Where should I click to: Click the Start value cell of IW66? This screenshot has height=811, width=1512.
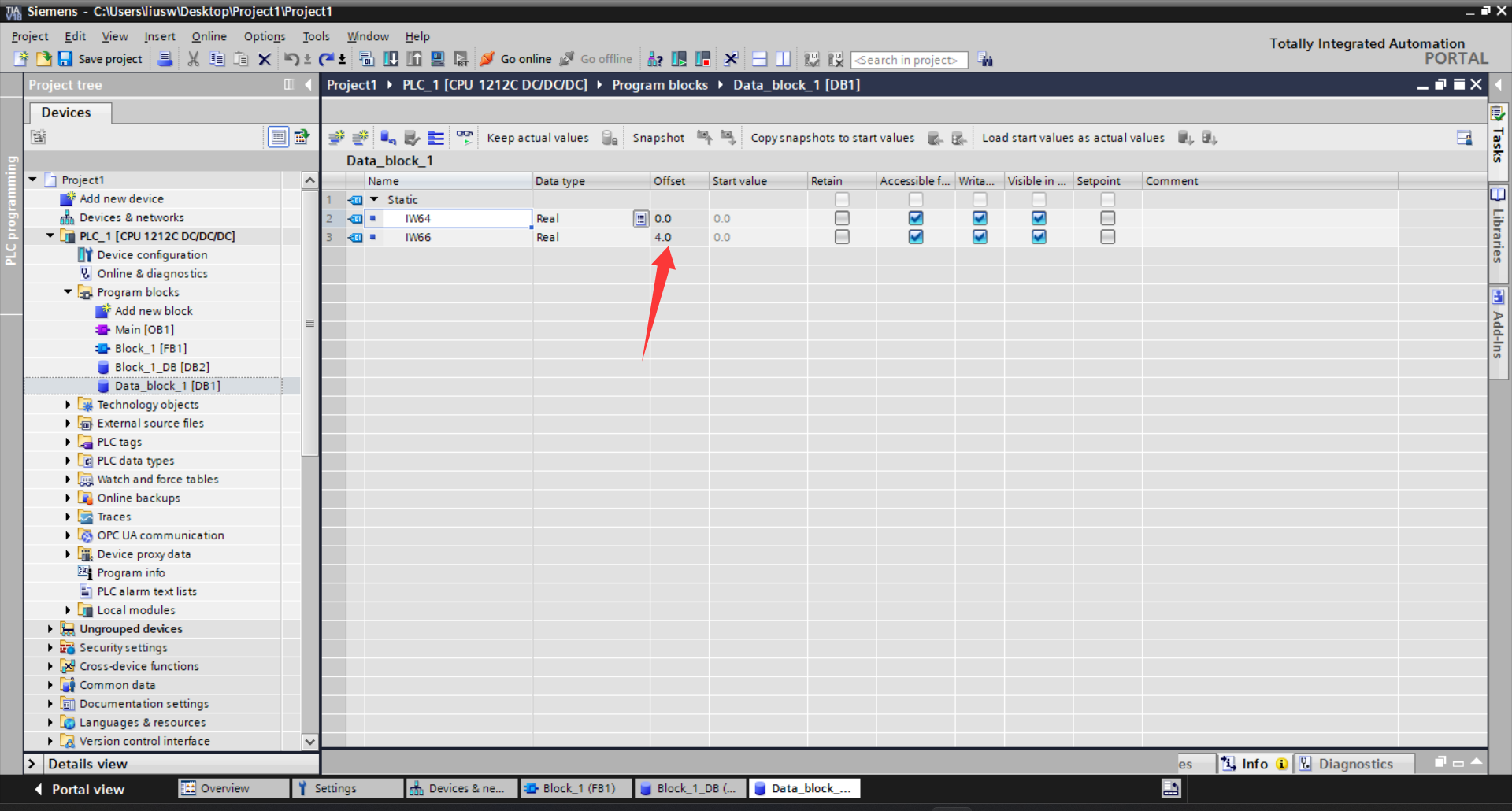coord(758,237)
